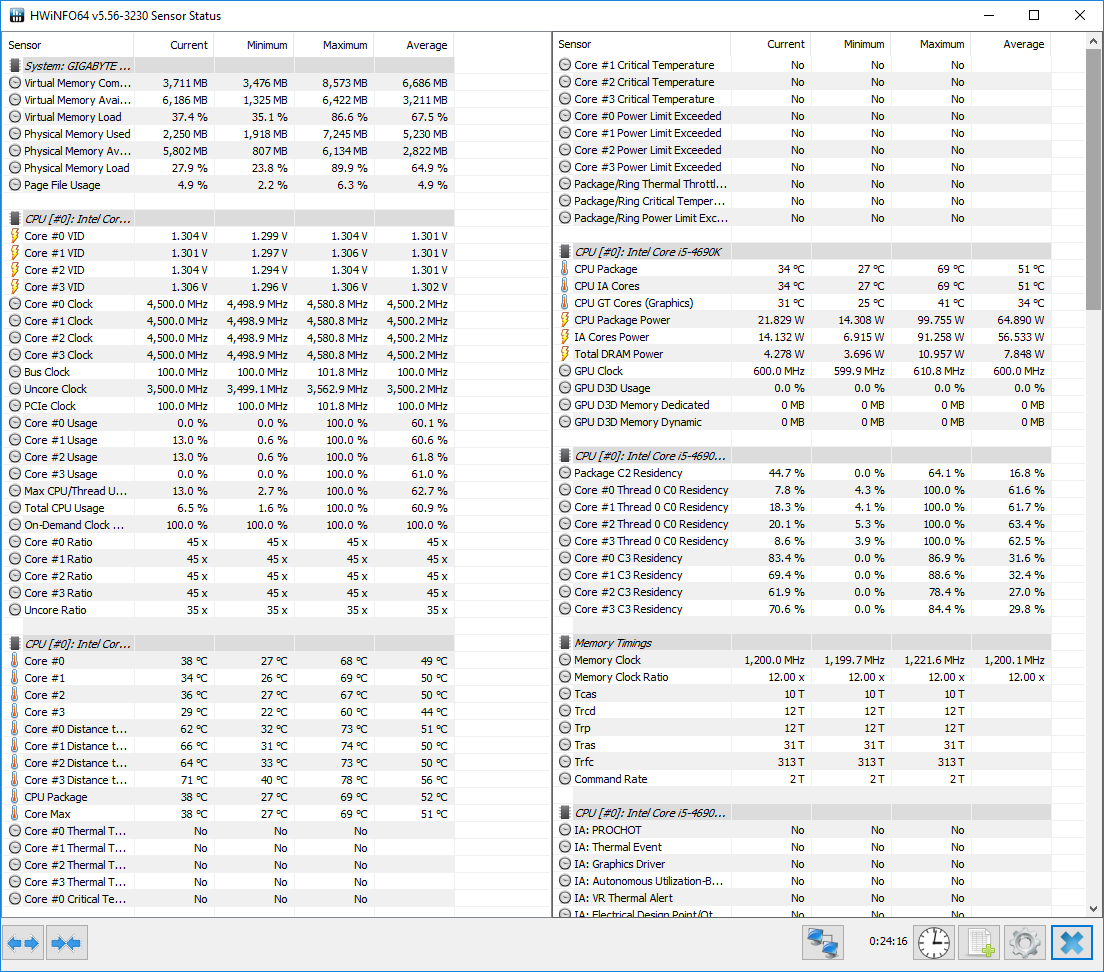Click the circle icon beside Package C2 Residency
The width and height of the screenshot is (1104, 972).
coord(565,473)
